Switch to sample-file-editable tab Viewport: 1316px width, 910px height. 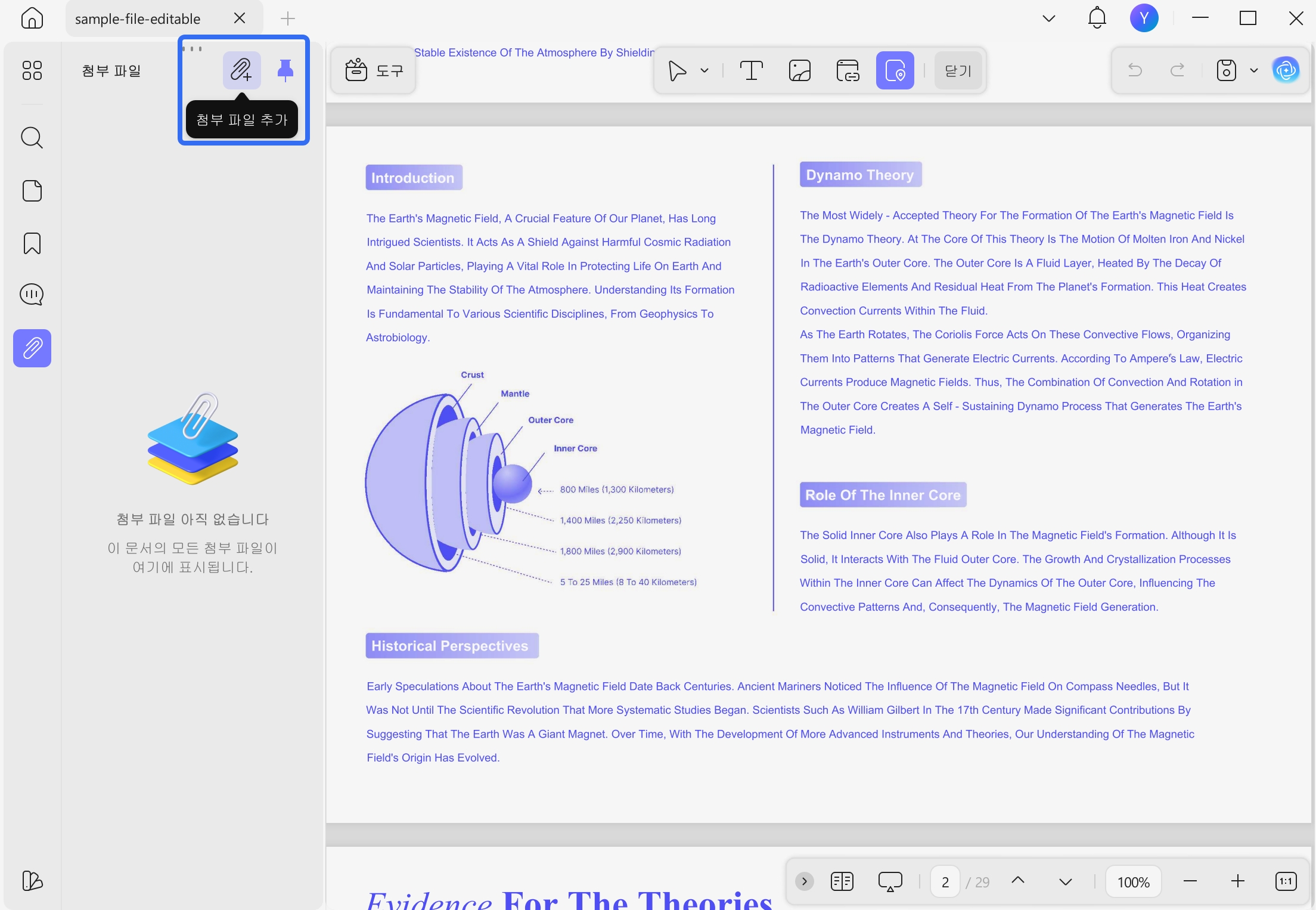[138, 18]
